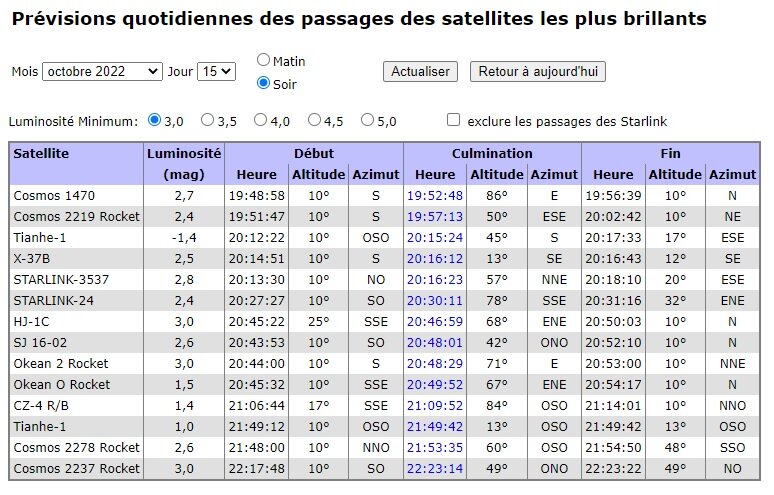Screen dimensions: 774x495
Task: Click the Retour à aujourd'hui button
Action: point(538,72)
